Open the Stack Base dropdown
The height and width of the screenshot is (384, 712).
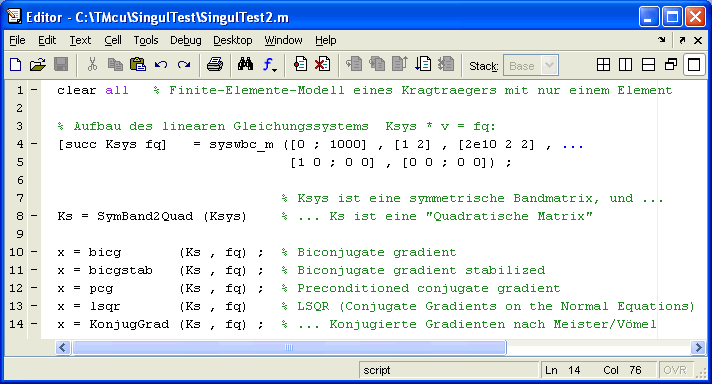pos(530,66)
